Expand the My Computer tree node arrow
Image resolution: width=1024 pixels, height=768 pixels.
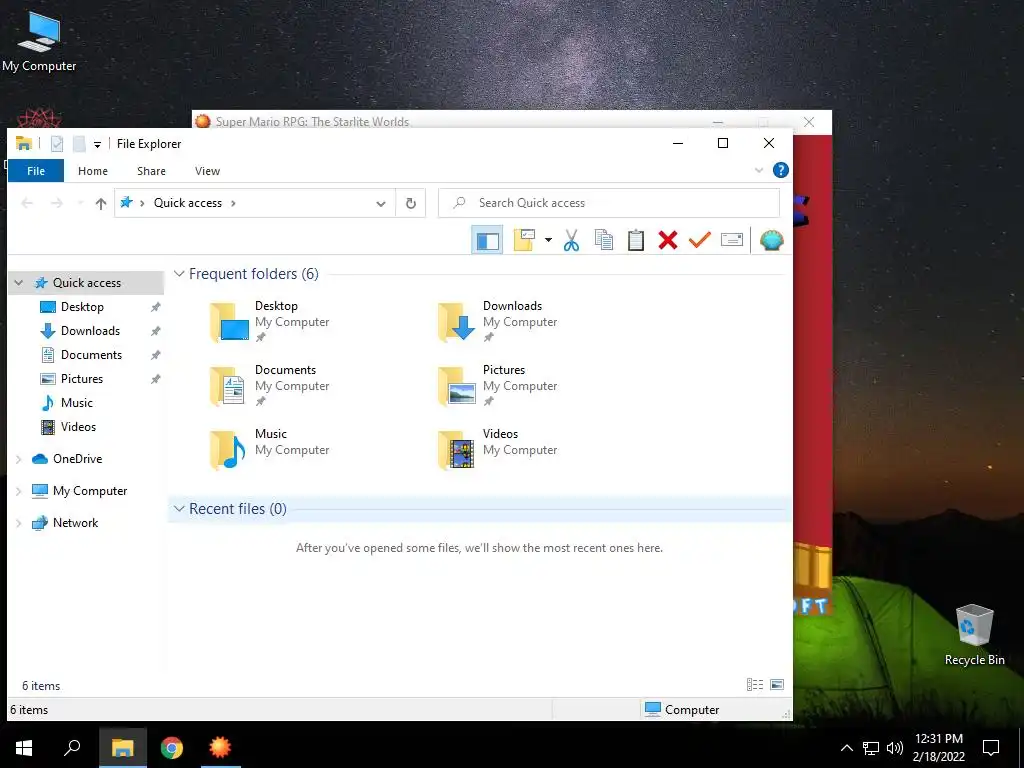point(19,491)
